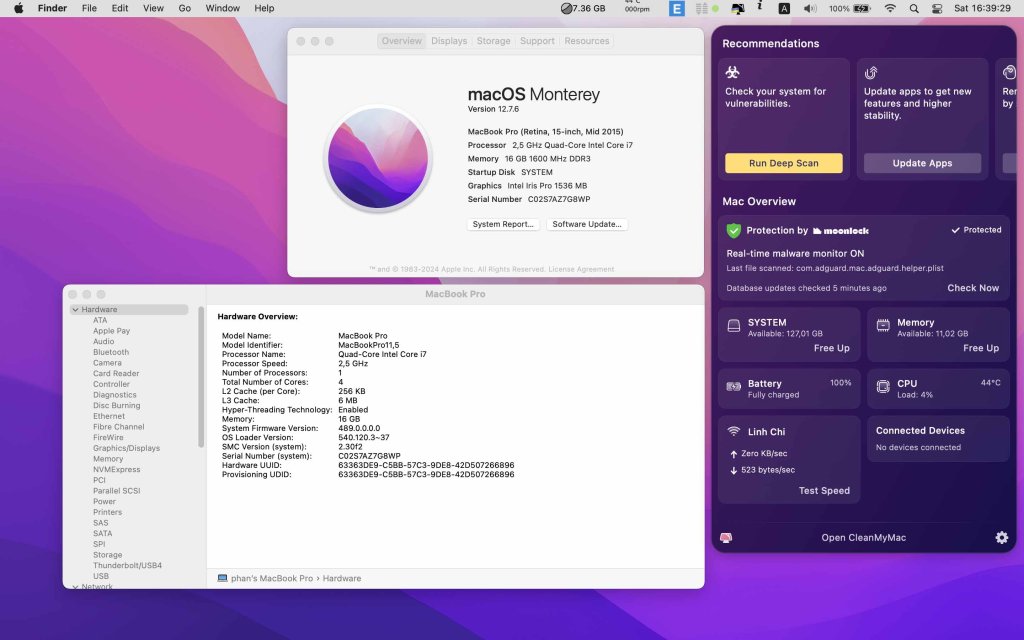Image resolution: width=1024 pixels, height=640 pixels.
Task: Open the Edit menu
Action: click(120, 8)
